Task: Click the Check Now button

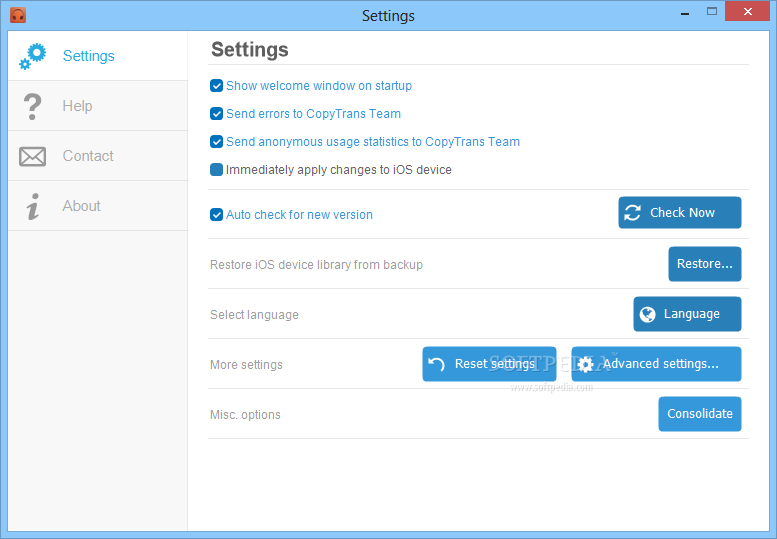Action: tap(679, 213)
